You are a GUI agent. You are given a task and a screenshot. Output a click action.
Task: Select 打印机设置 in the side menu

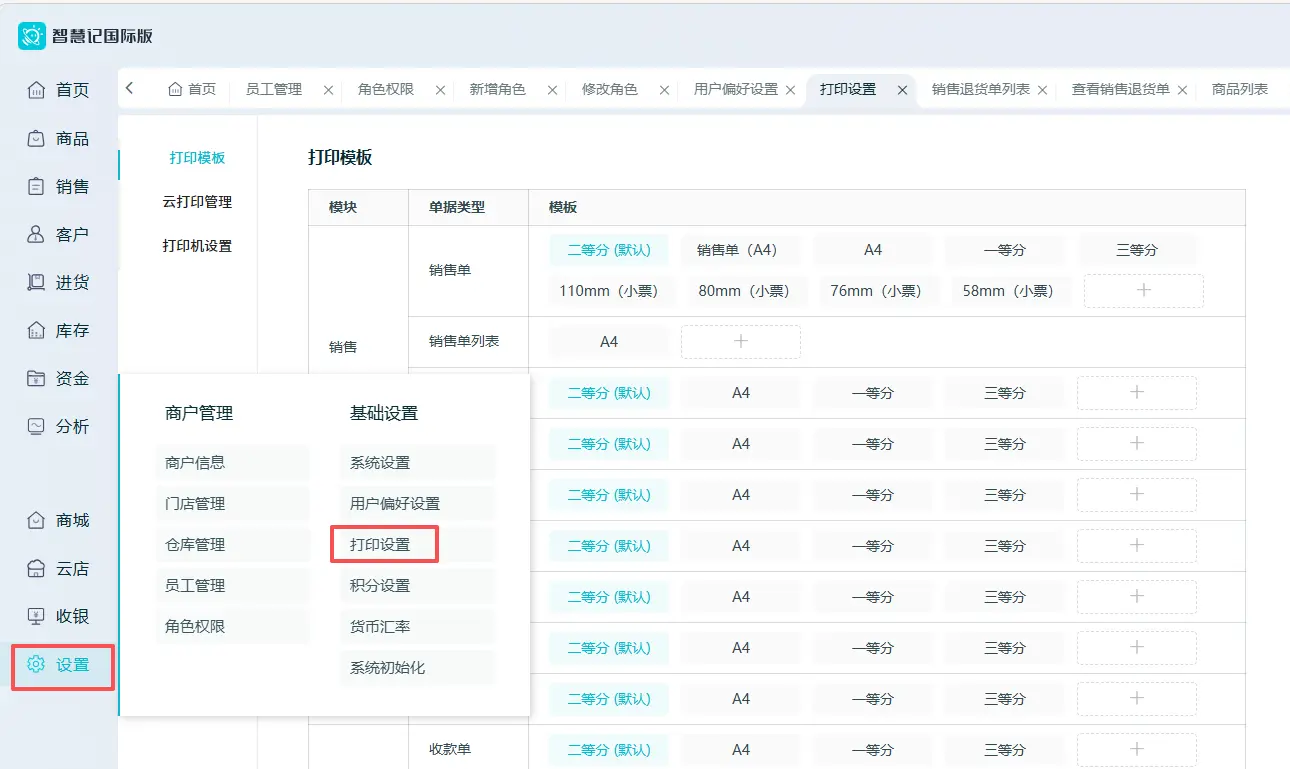pos(197,246)
